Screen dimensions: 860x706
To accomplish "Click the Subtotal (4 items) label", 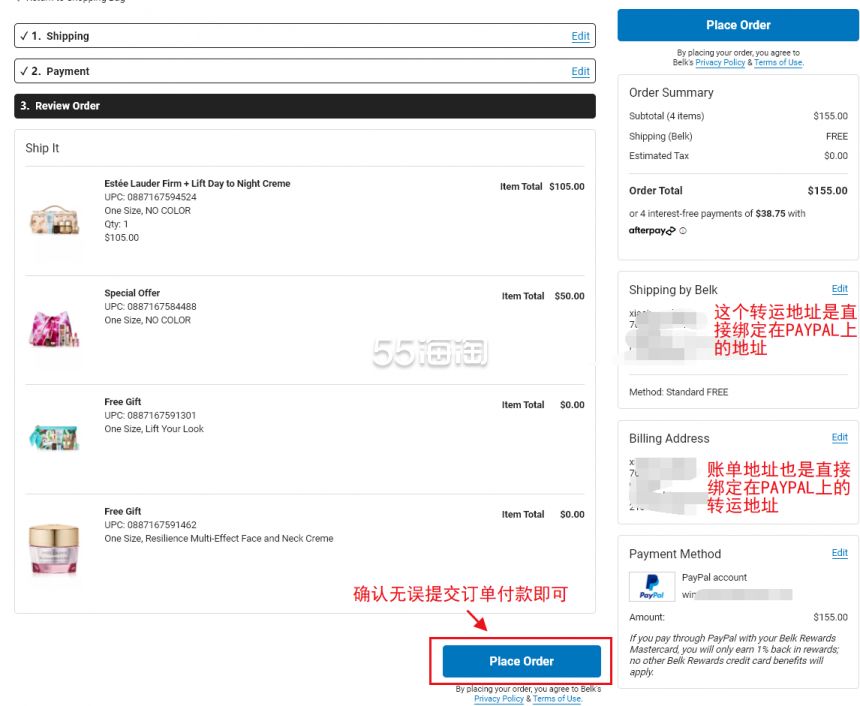I will (666, 116).
